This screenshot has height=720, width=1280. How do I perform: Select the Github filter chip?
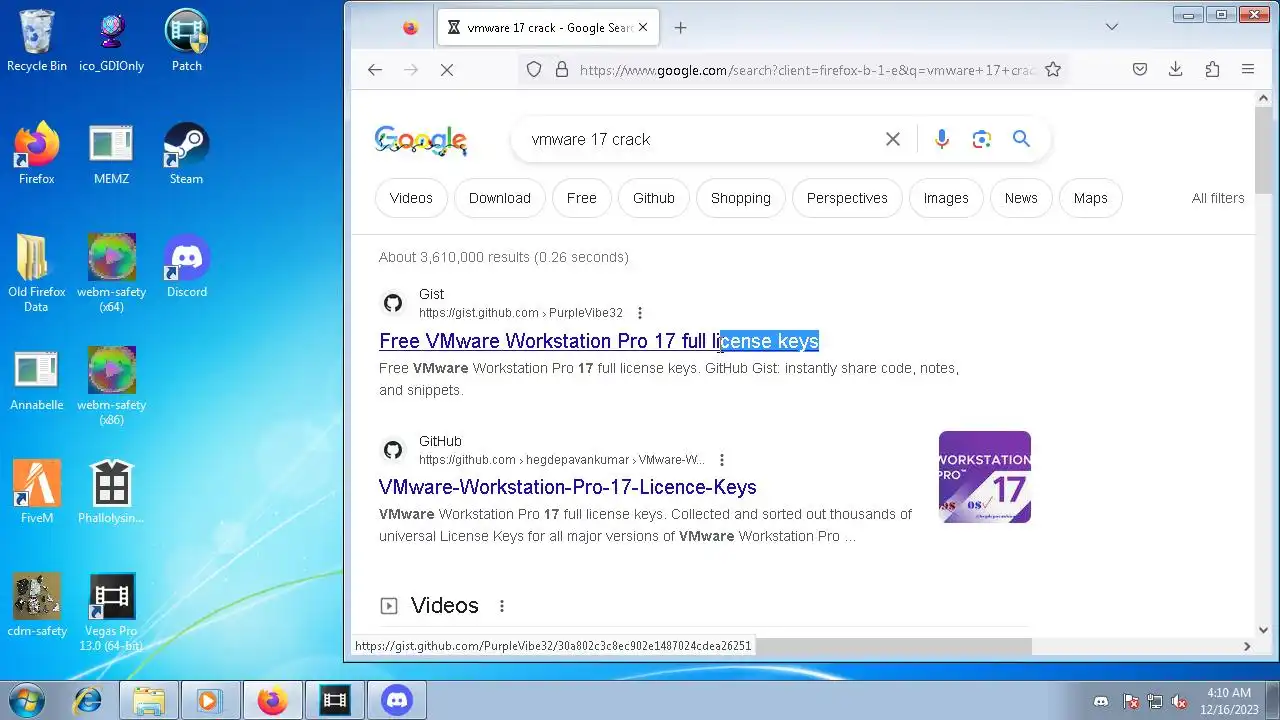[654, 198]
